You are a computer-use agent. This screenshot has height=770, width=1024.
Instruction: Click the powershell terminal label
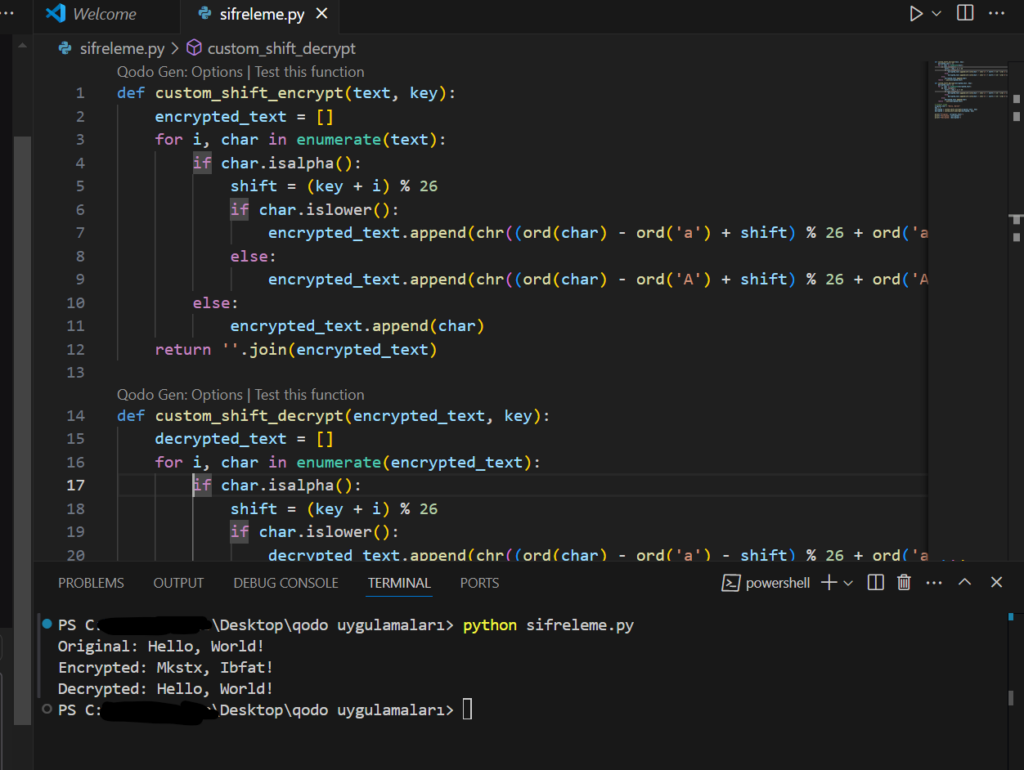[778, 583]
